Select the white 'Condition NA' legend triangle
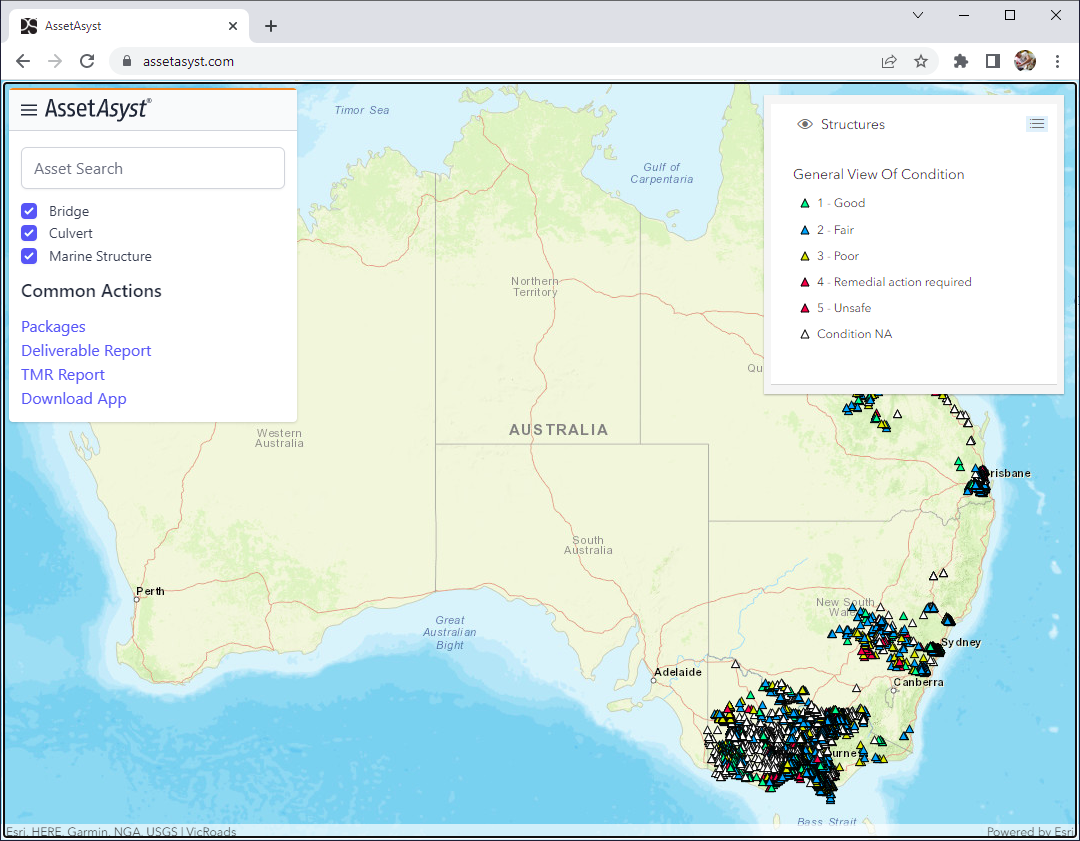Viewport: 1080px width, 841px height. point(804,334)
